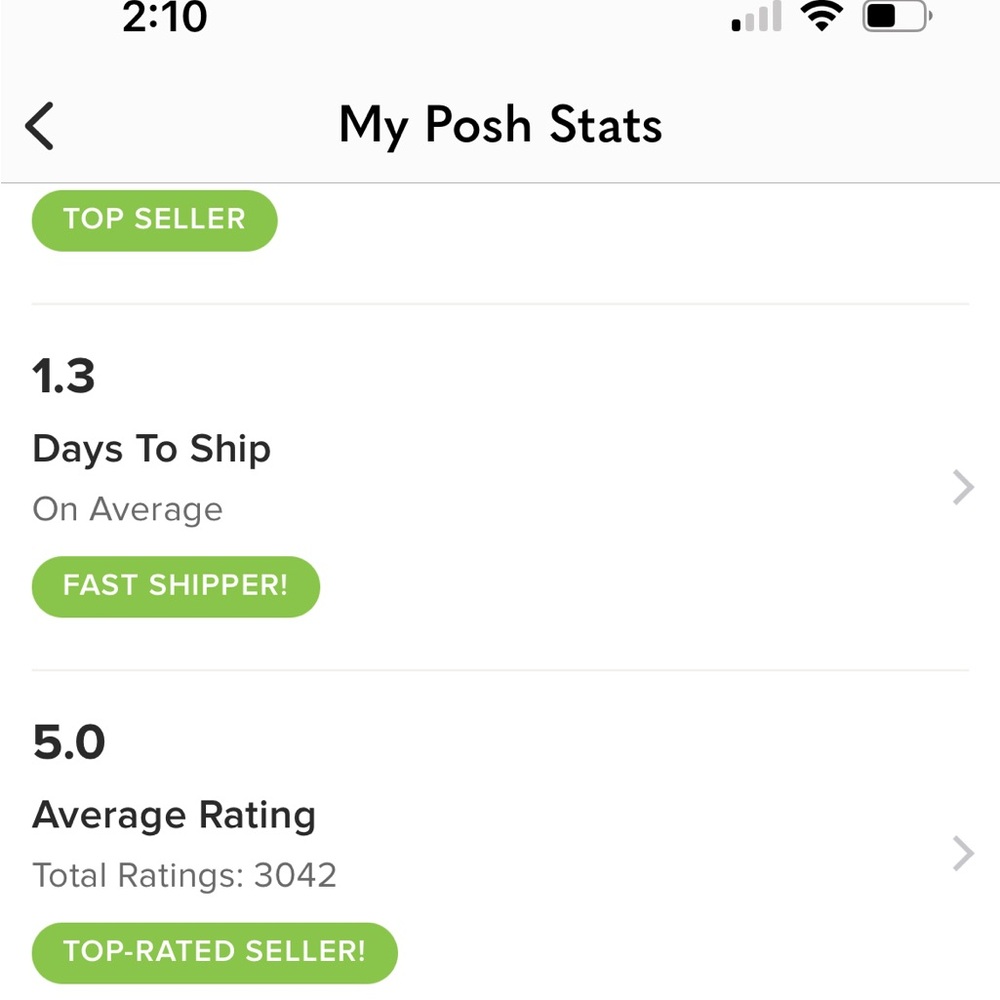Viewport: 1000px width, 1000px height.
Task: Tap the TOP SELLER badge
Action: point(154,220)
